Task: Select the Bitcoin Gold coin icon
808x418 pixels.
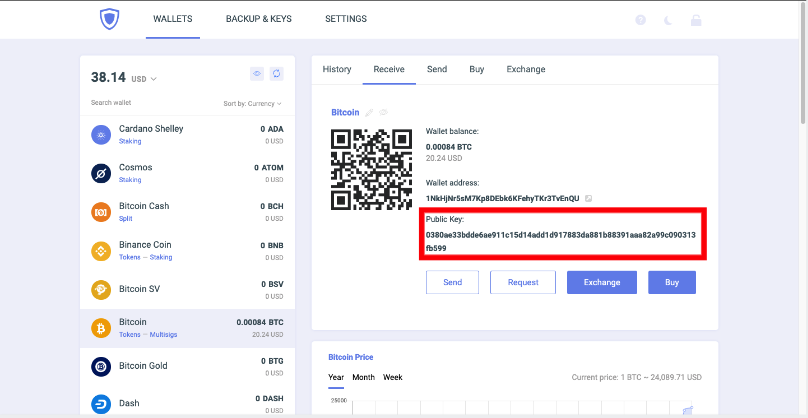Action: point(101,366)
